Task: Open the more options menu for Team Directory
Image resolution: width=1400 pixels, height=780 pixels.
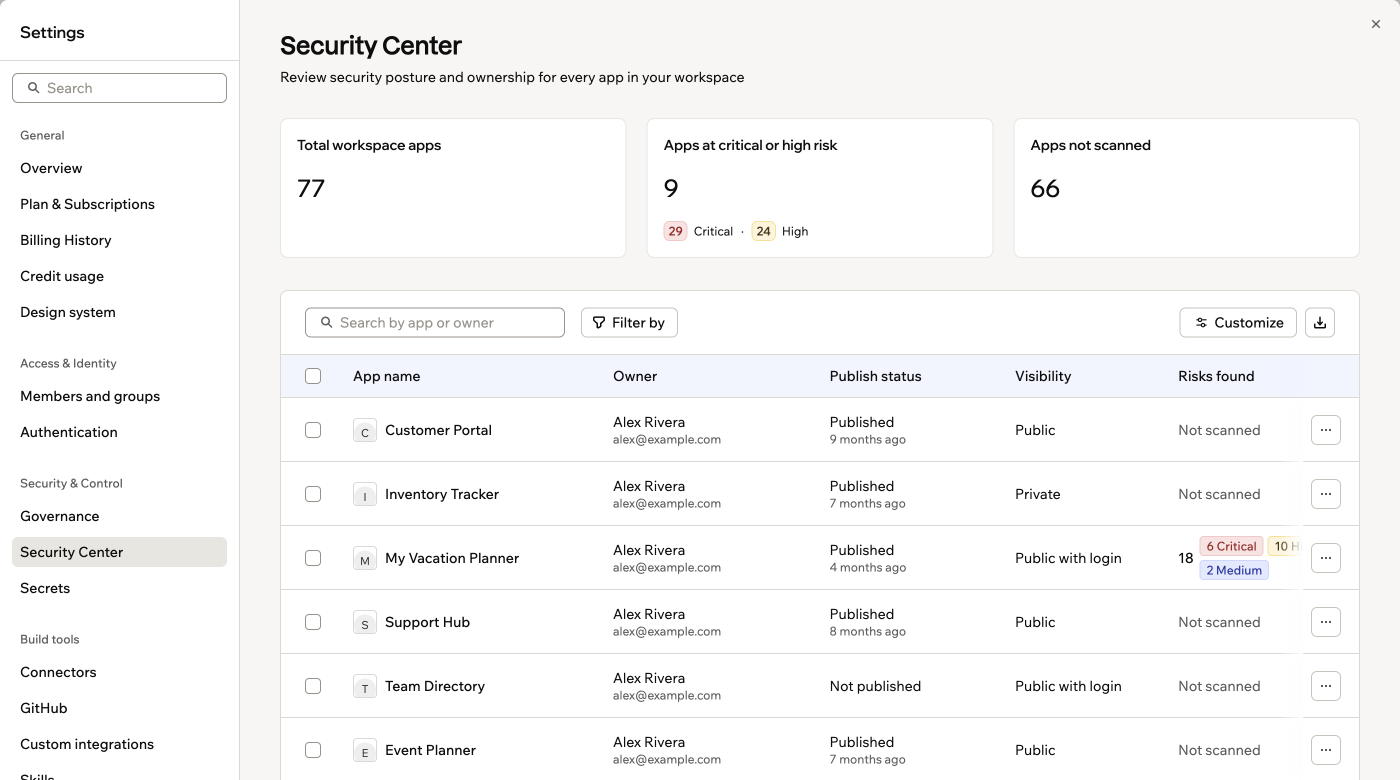Action: click(x=1326, y=686)
